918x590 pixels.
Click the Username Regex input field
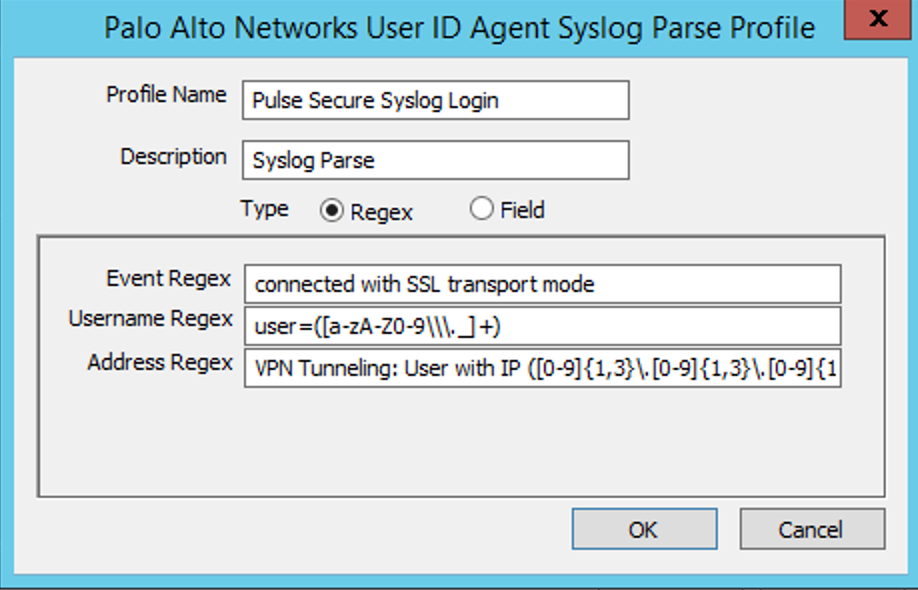click(544, 323)
